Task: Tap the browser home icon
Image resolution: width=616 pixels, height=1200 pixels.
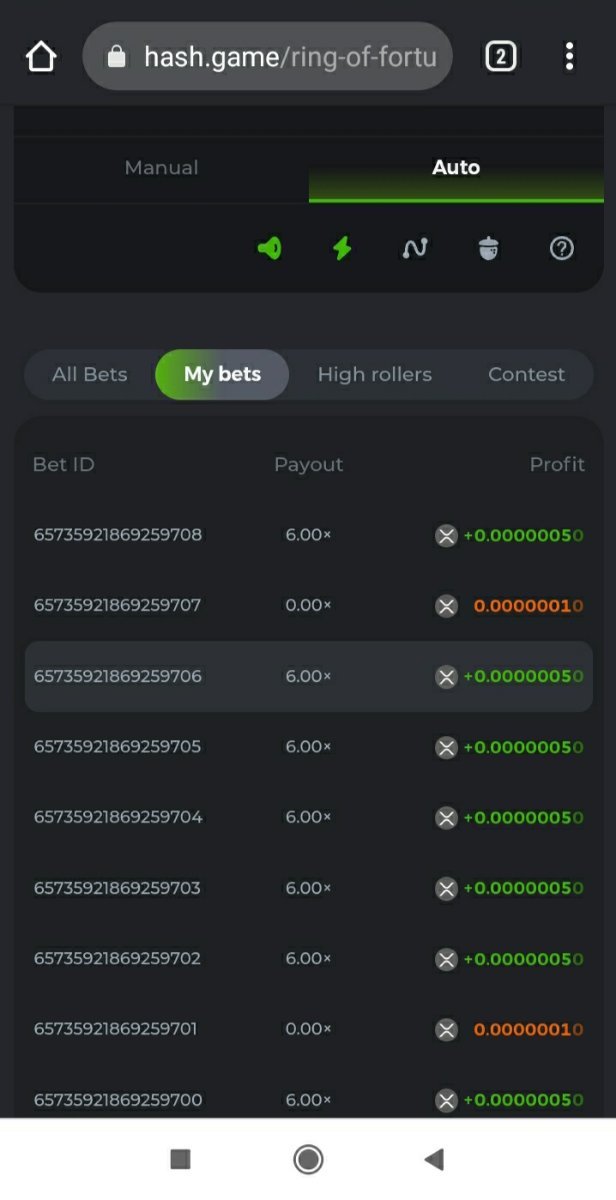Action: pos(41,57)
